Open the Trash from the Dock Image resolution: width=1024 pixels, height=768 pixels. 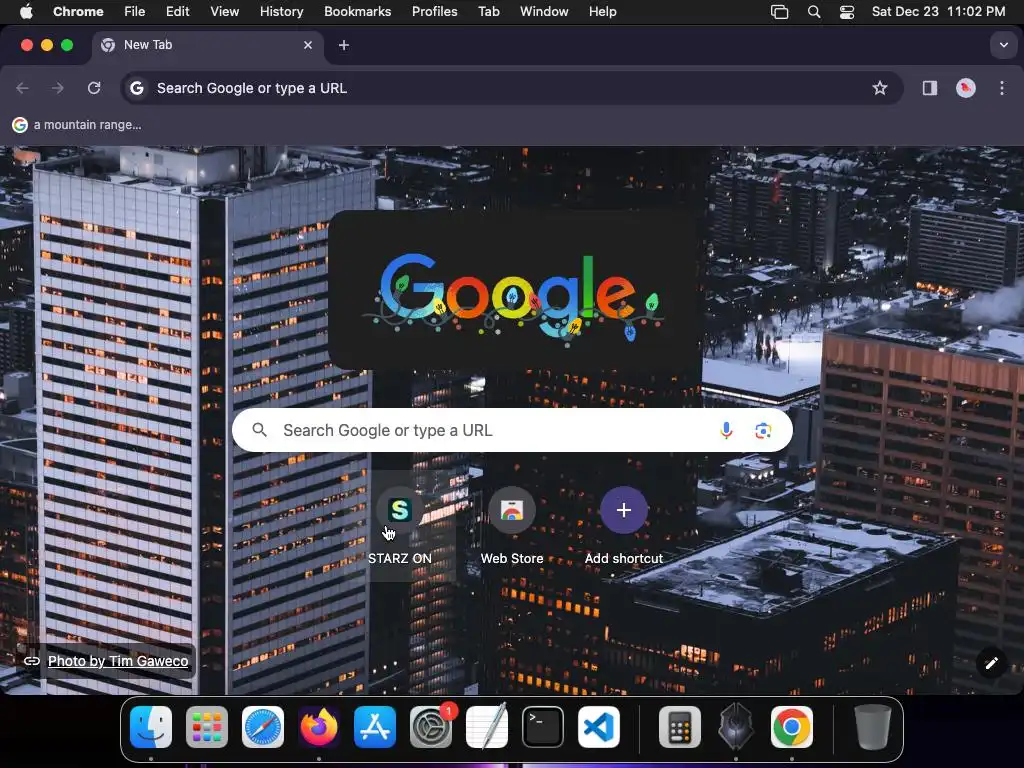(x=872, y=727)
